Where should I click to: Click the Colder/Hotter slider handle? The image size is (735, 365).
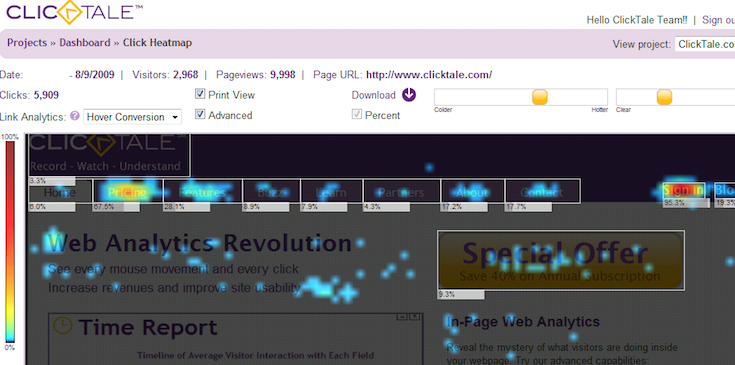(540, 97)
